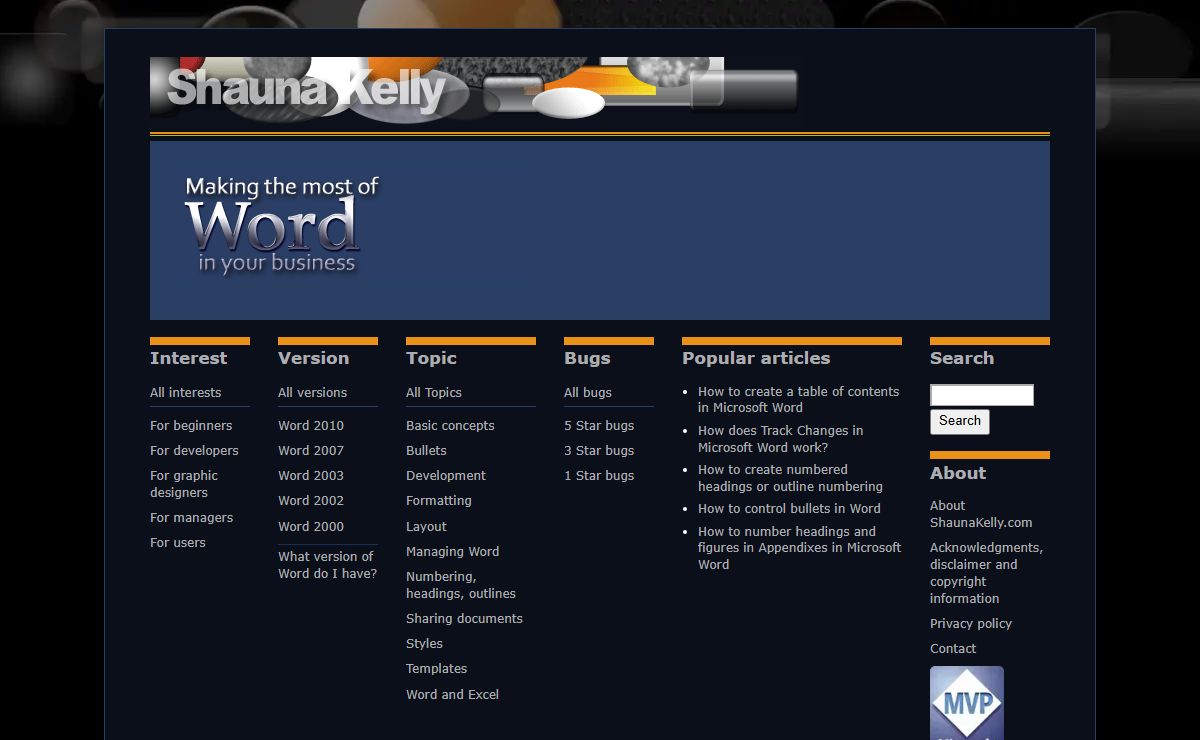1200x740 pixels.
Task: Click the 'Making the most of Word' graphic
Action: [281, 226]
